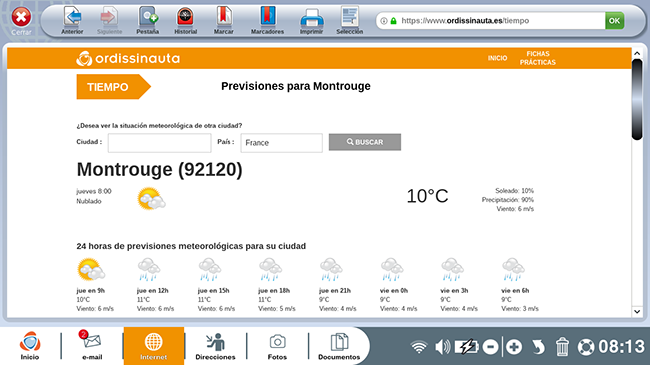The height and width of the screenshot is (365, 650).
Task: Click the jue en 12h rain icon
Action: 149,269
